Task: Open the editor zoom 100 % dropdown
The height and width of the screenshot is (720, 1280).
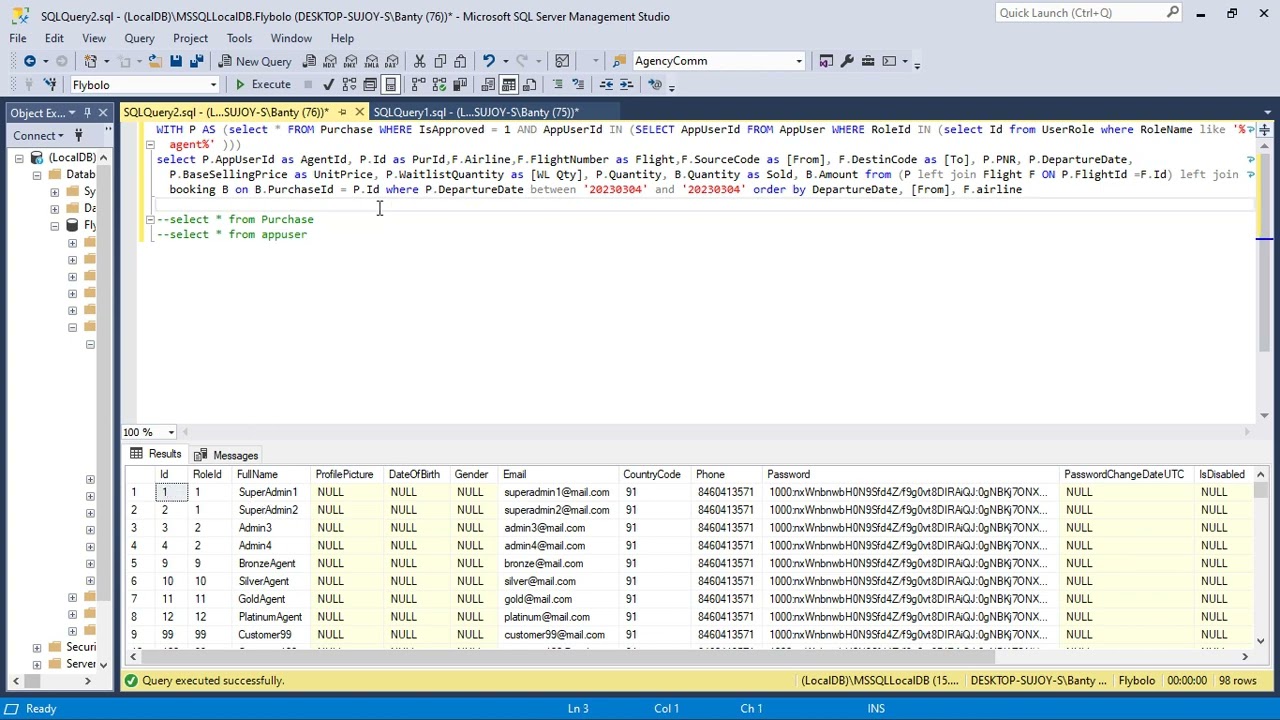Action: pyautogui.click(x=170, y=432)
